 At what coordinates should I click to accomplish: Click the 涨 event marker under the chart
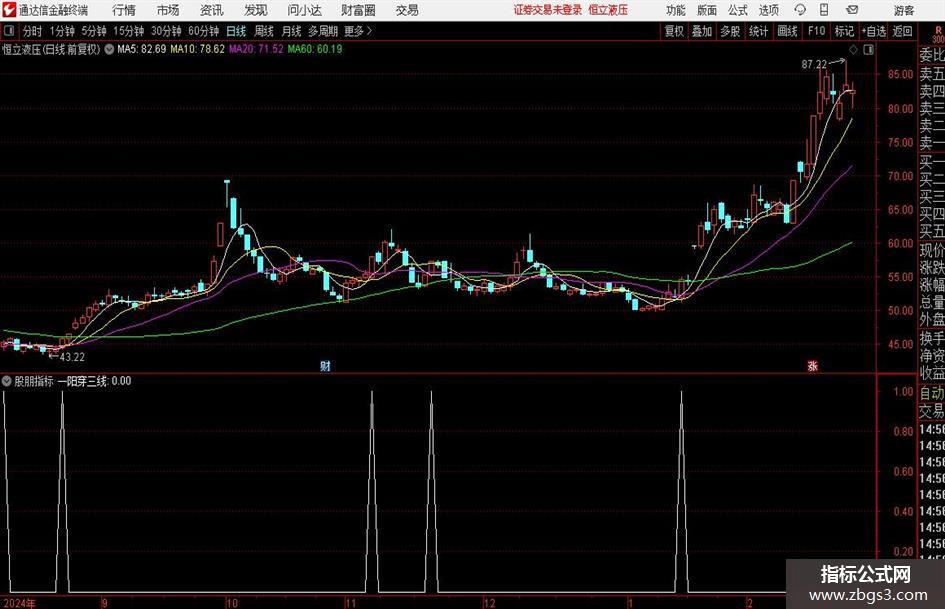tap(812, 365)
